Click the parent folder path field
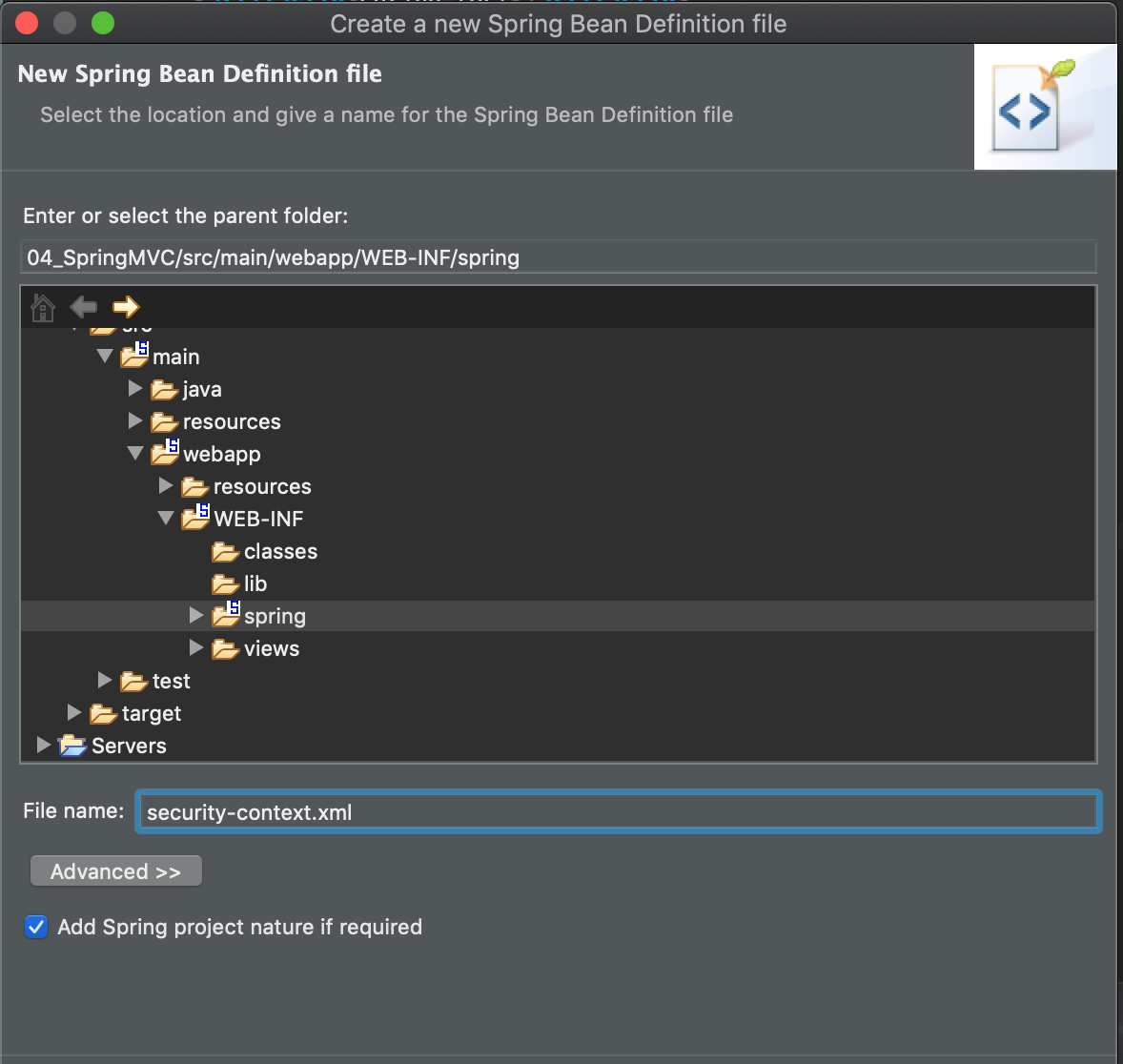 (558, 257)
